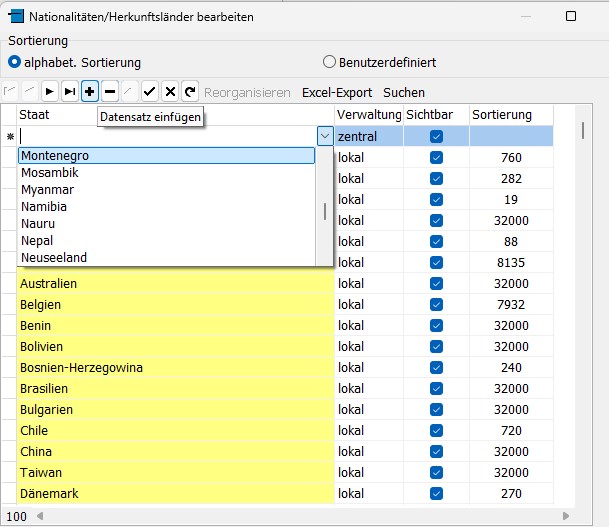The height and width of the screenshot is (527, 609).
Task: Click the new-record asterisk row indicator
Action: [10, 136]
